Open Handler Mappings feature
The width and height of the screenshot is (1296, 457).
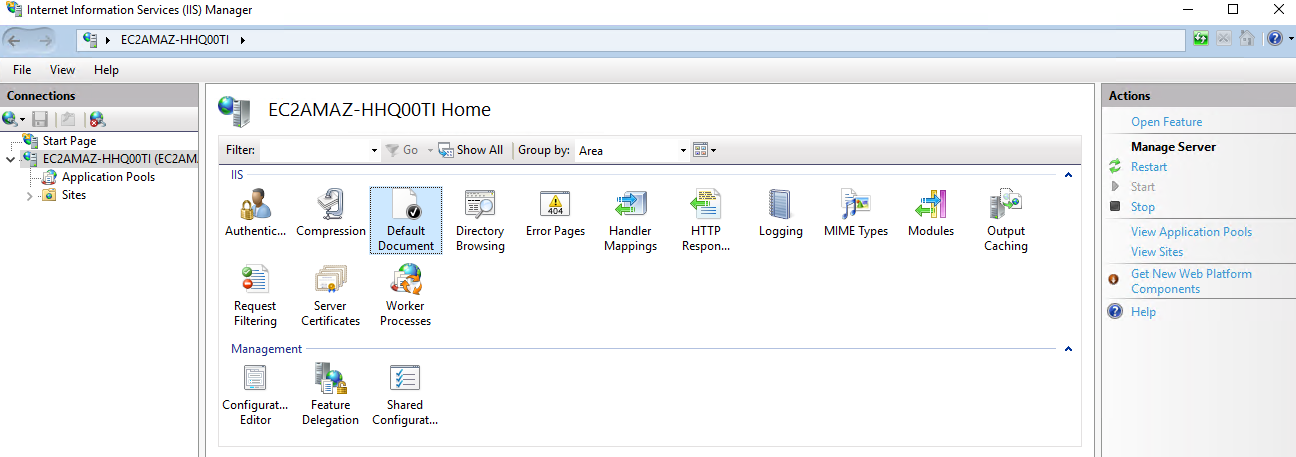click(630, 220)
